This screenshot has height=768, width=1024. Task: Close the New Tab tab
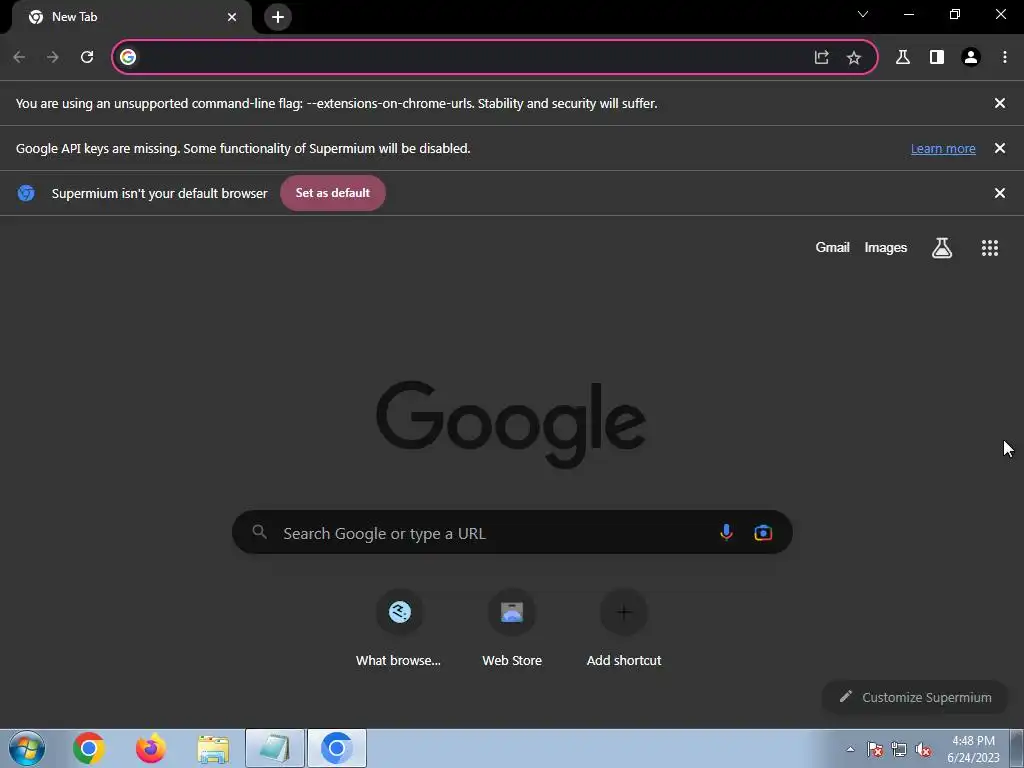pyautogui.click(x=232, y=17)
